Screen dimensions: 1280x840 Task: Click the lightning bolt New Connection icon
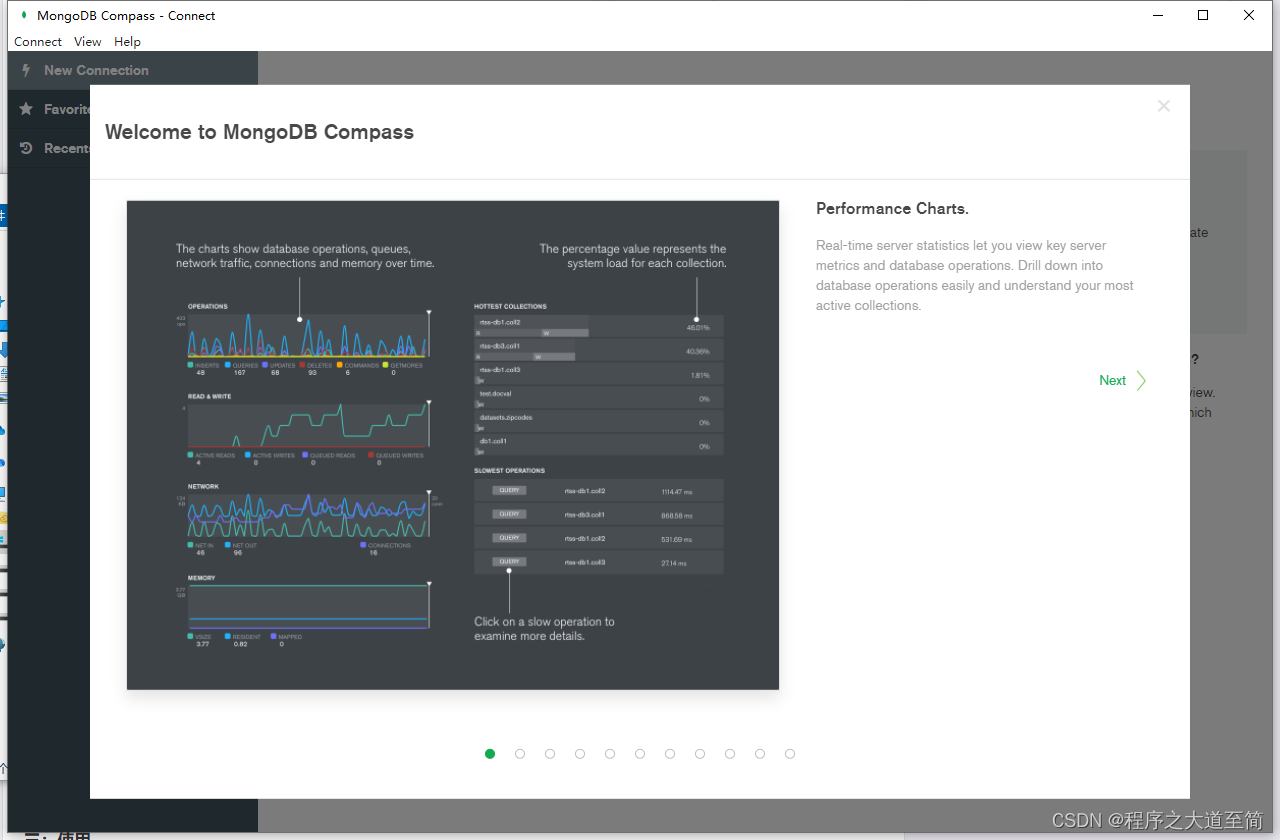point(26,70)
